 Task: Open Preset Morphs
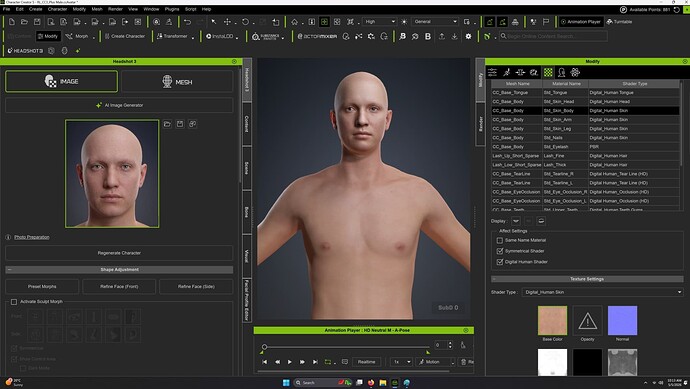click(42, 286)
